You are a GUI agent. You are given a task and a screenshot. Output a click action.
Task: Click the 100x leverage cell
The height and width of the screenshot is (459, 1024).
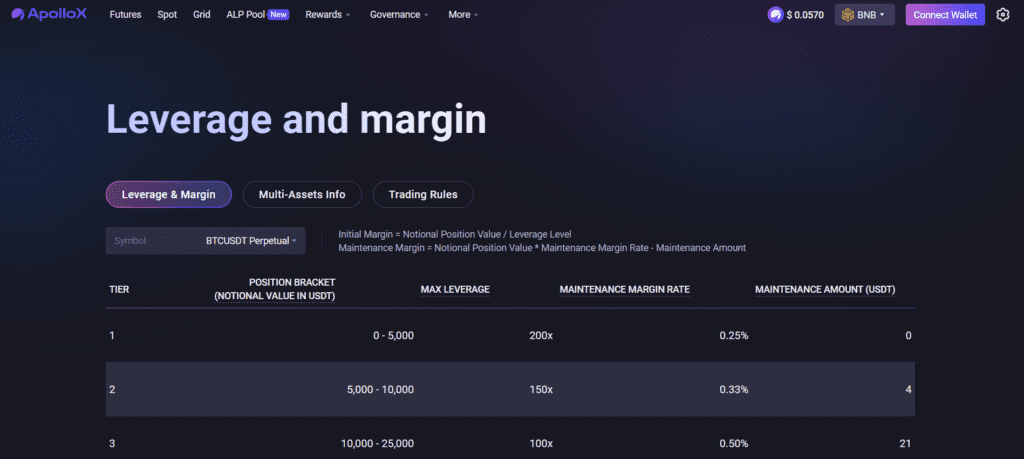point(541,444)
